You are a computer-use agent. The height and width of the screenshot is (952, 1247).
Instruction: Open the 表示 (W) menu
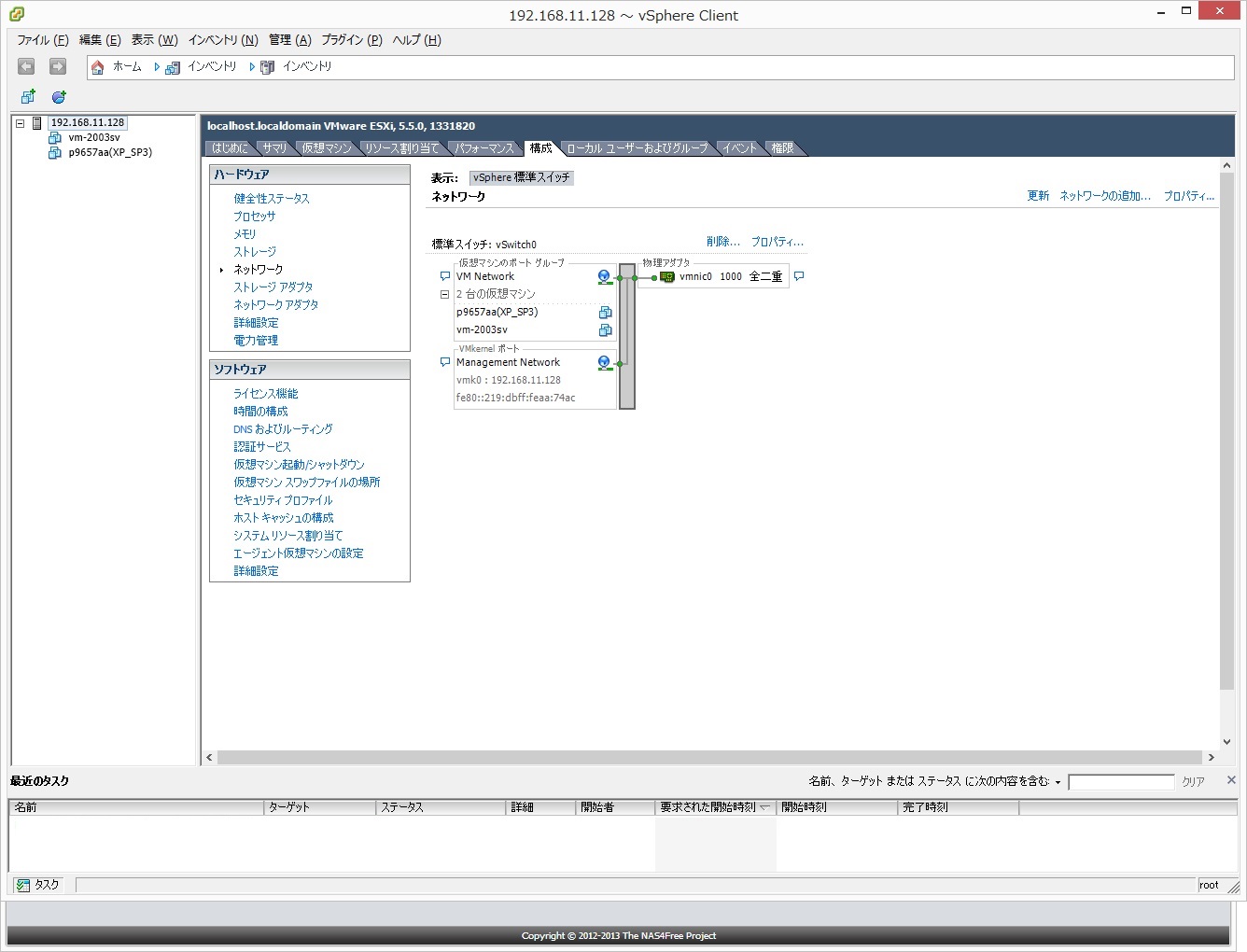click(154, 40)
